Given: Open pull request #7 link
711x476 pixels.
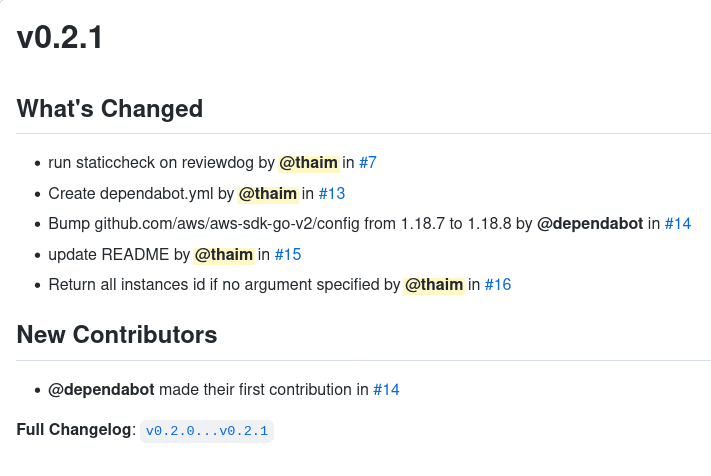Looking at the screenshot, I should 368,163.
